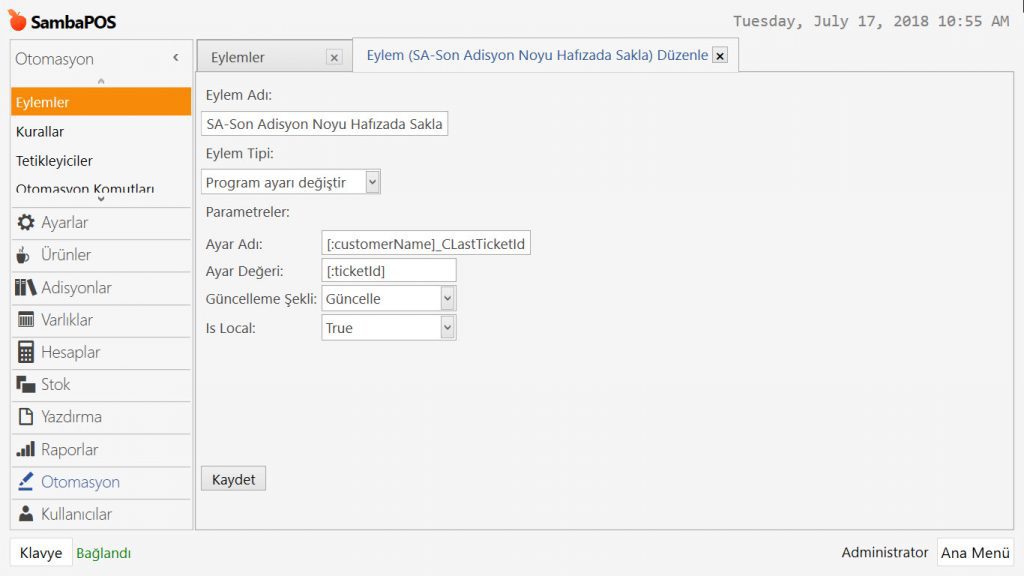Open Kullanıcılar via the person icon
This screenshot has height=576, width=1024.
[x=26, y=514]
